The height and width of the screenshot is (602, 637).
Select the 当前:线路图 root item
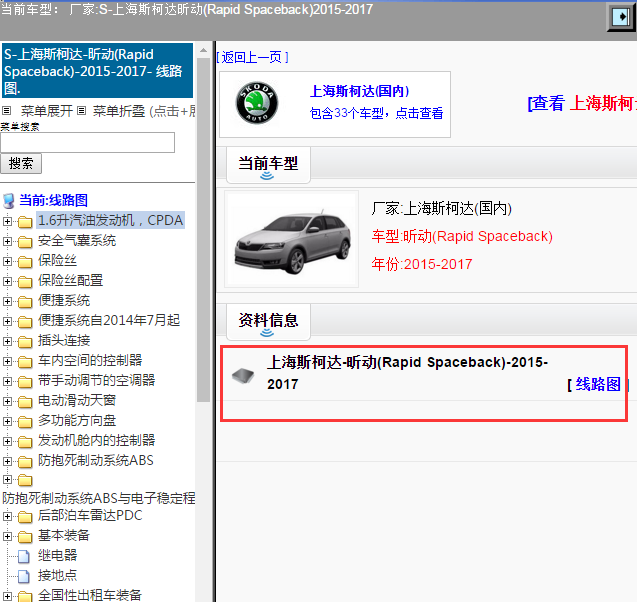click(x=53, y=200)
